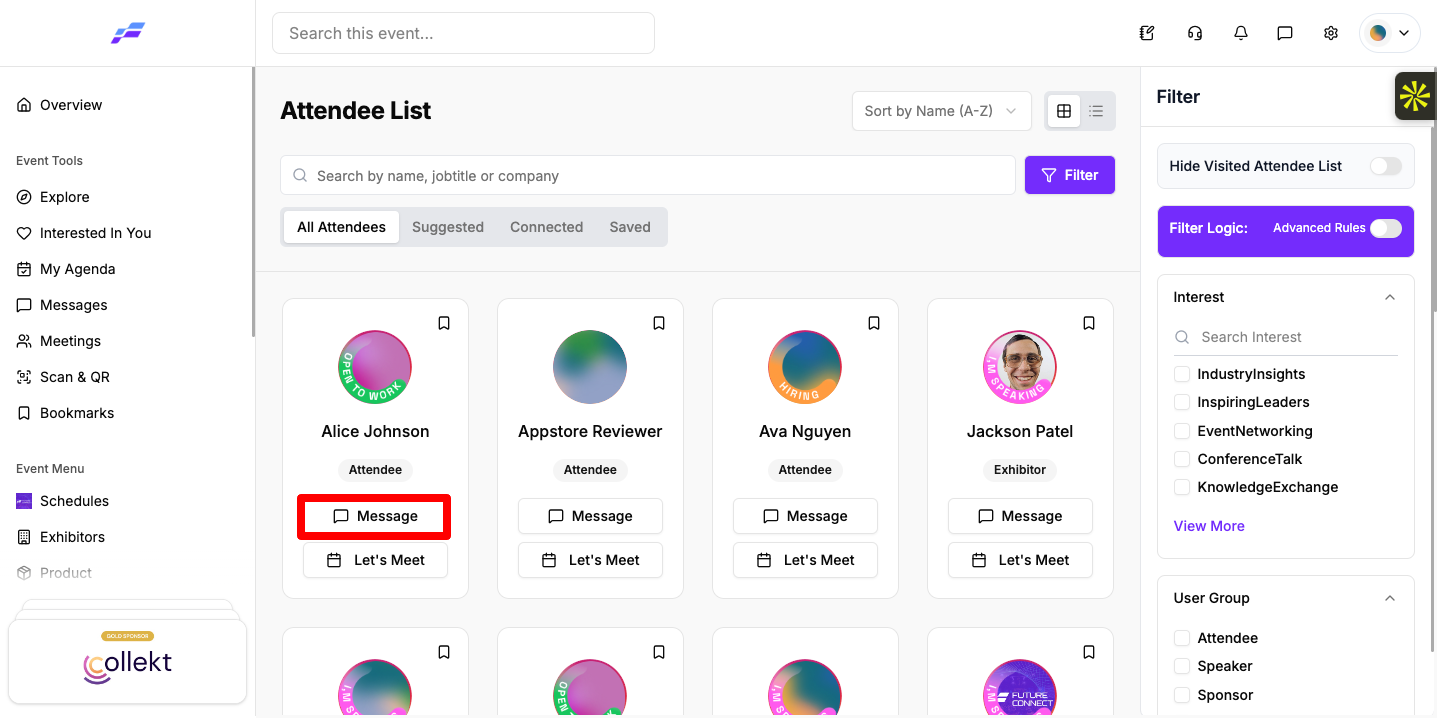This screenshot has height=718, width=1437.
Task: Open the notes edit icon in header
Action: click(1147, 33)
